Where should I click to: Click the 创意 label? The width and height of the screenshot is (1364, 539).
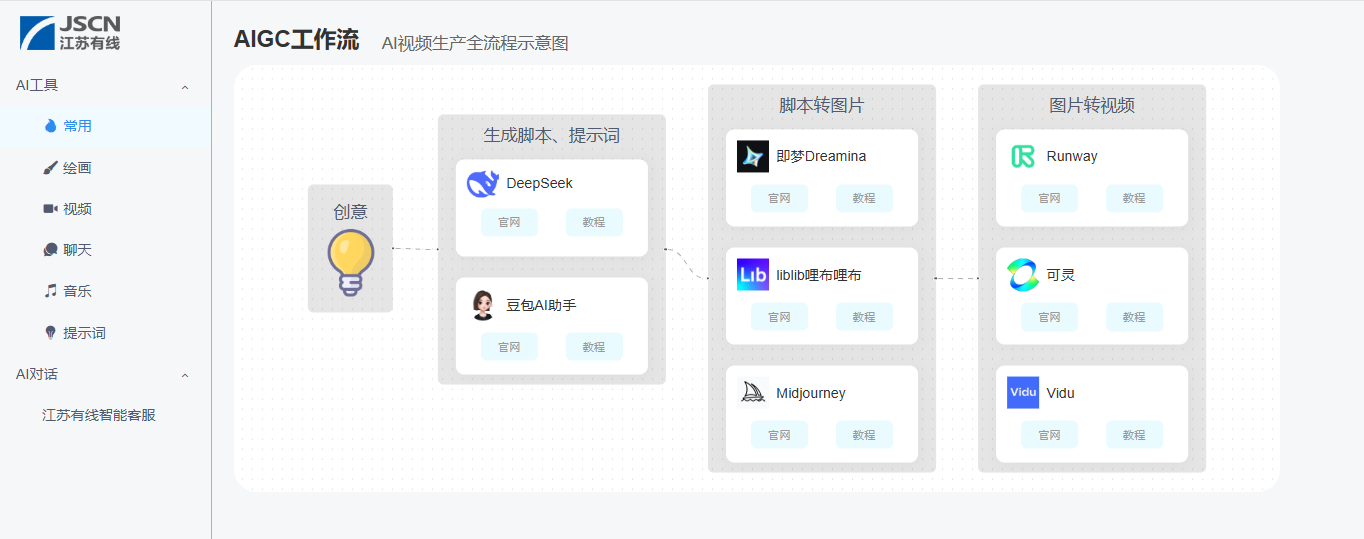point(350,212)
